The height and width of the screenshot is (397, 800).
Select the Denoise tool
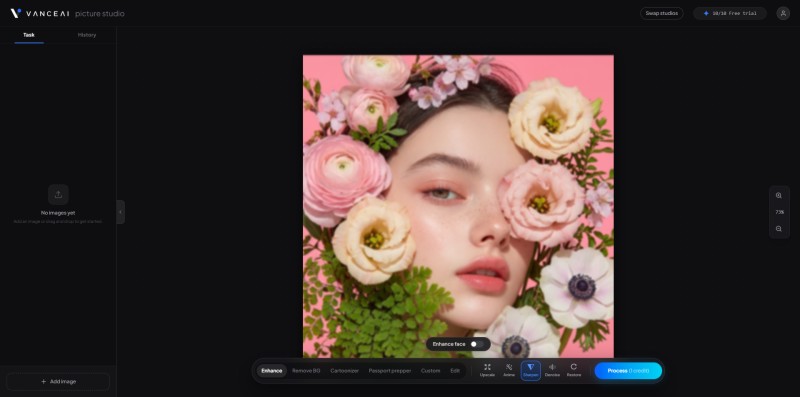click(552, 370)
